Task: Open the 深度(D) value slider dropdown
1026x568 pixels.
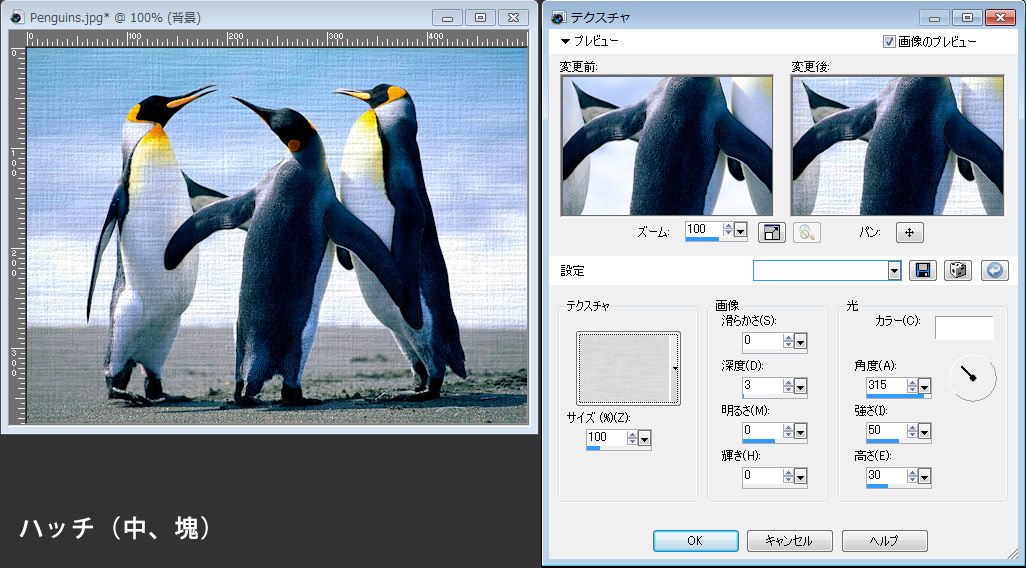Action: (801, 386)
